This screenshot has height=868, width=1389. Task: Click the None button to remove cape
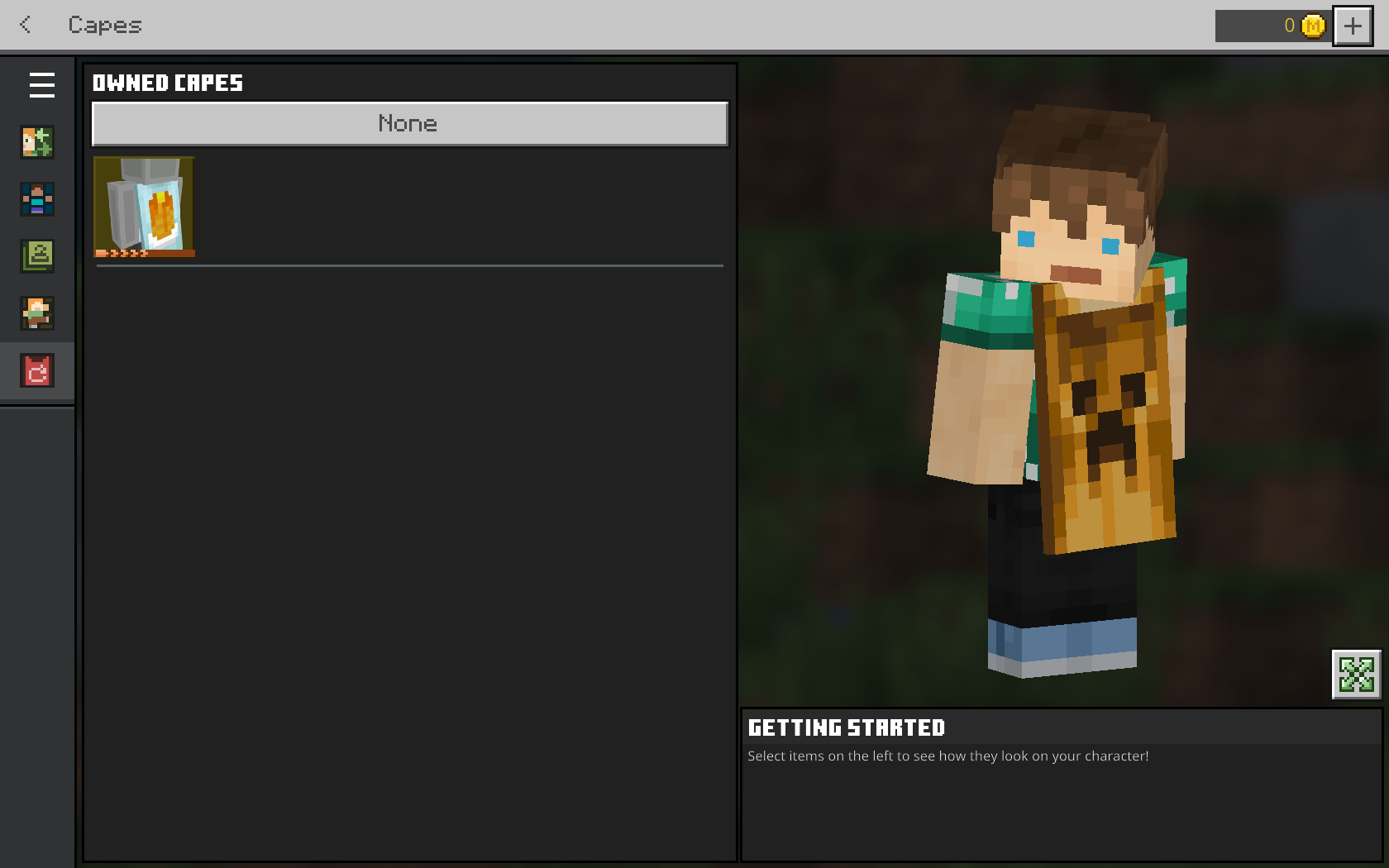click(409, 124)
